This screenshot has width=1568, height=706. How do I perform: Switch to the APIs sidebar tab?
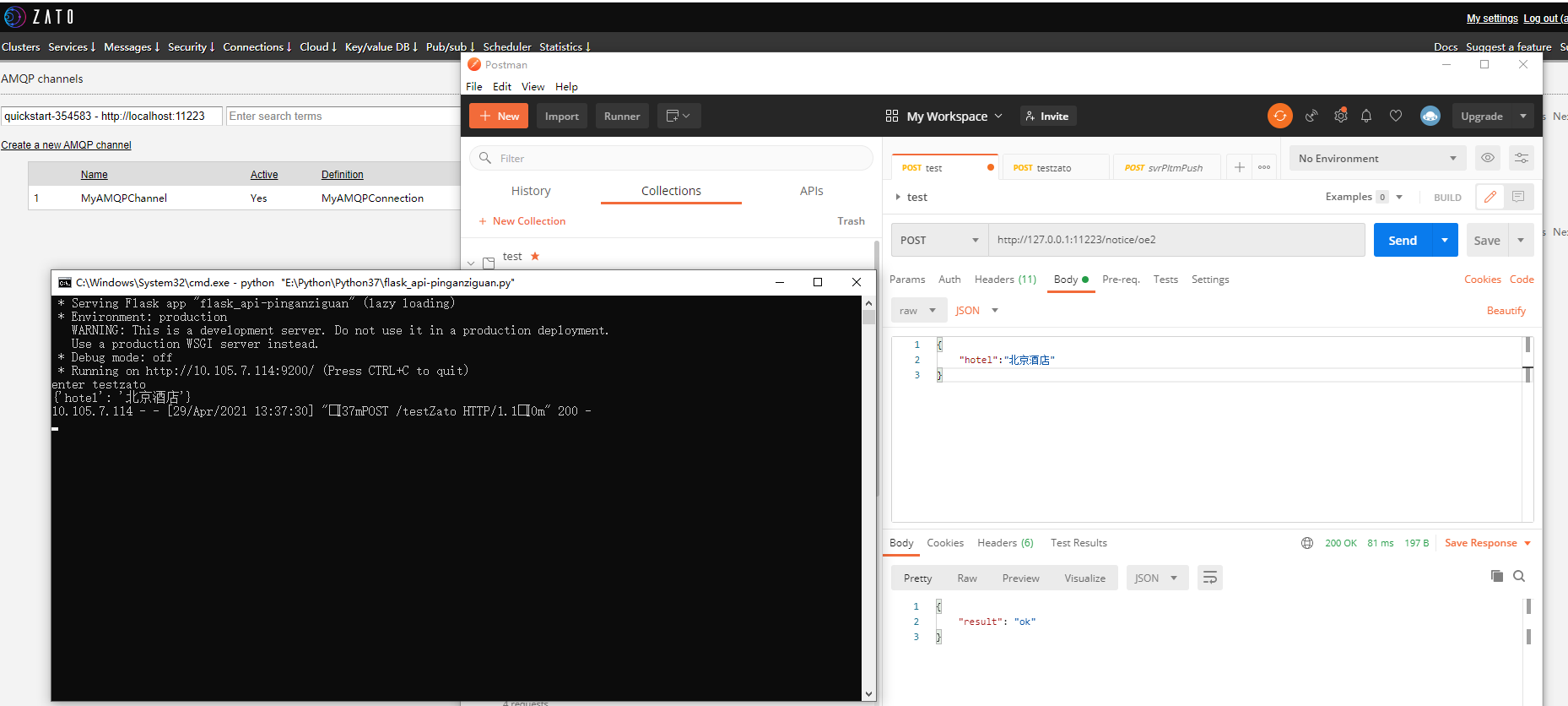coord(811,191)
